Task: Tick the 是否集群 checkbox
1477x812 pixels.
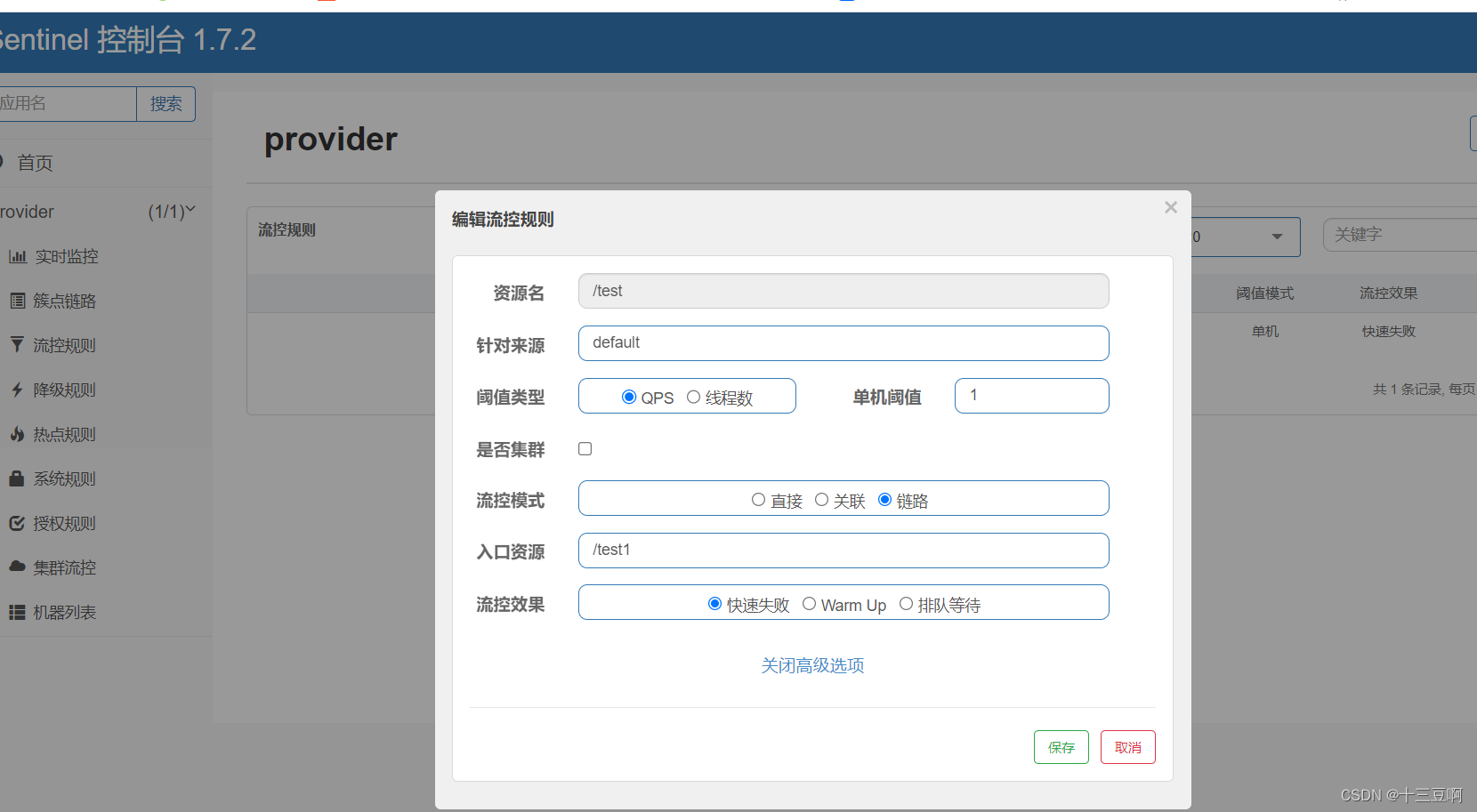Action: click(x=585, y=448)
